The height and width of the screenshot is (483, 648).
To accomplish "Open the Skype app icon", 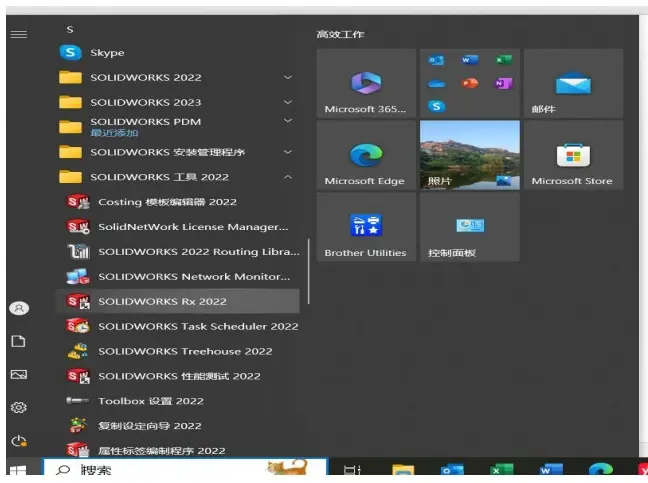I will coord(70,52).
